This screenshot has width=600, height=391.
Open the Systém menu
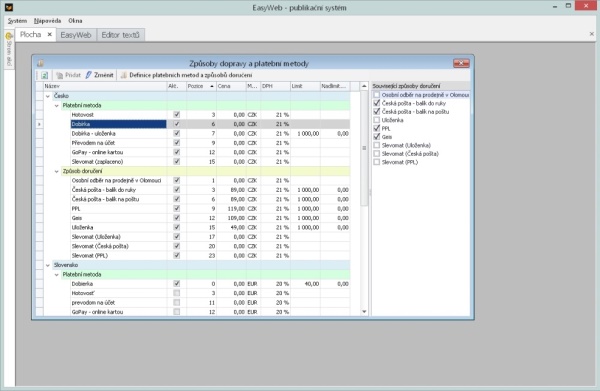point(17,21)
